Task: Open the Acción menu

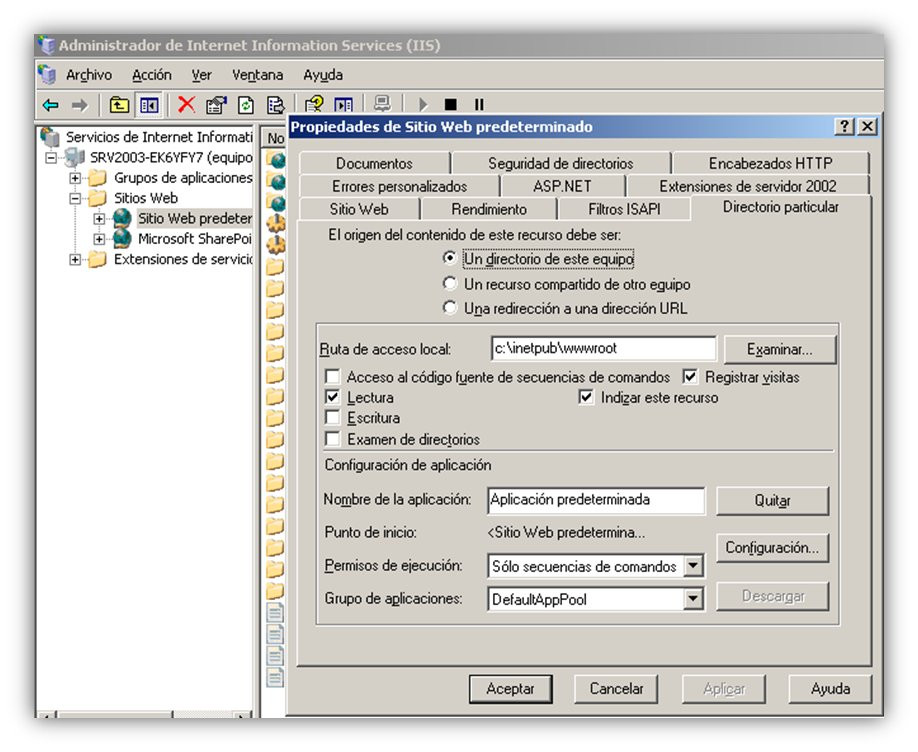Action: 152,75
